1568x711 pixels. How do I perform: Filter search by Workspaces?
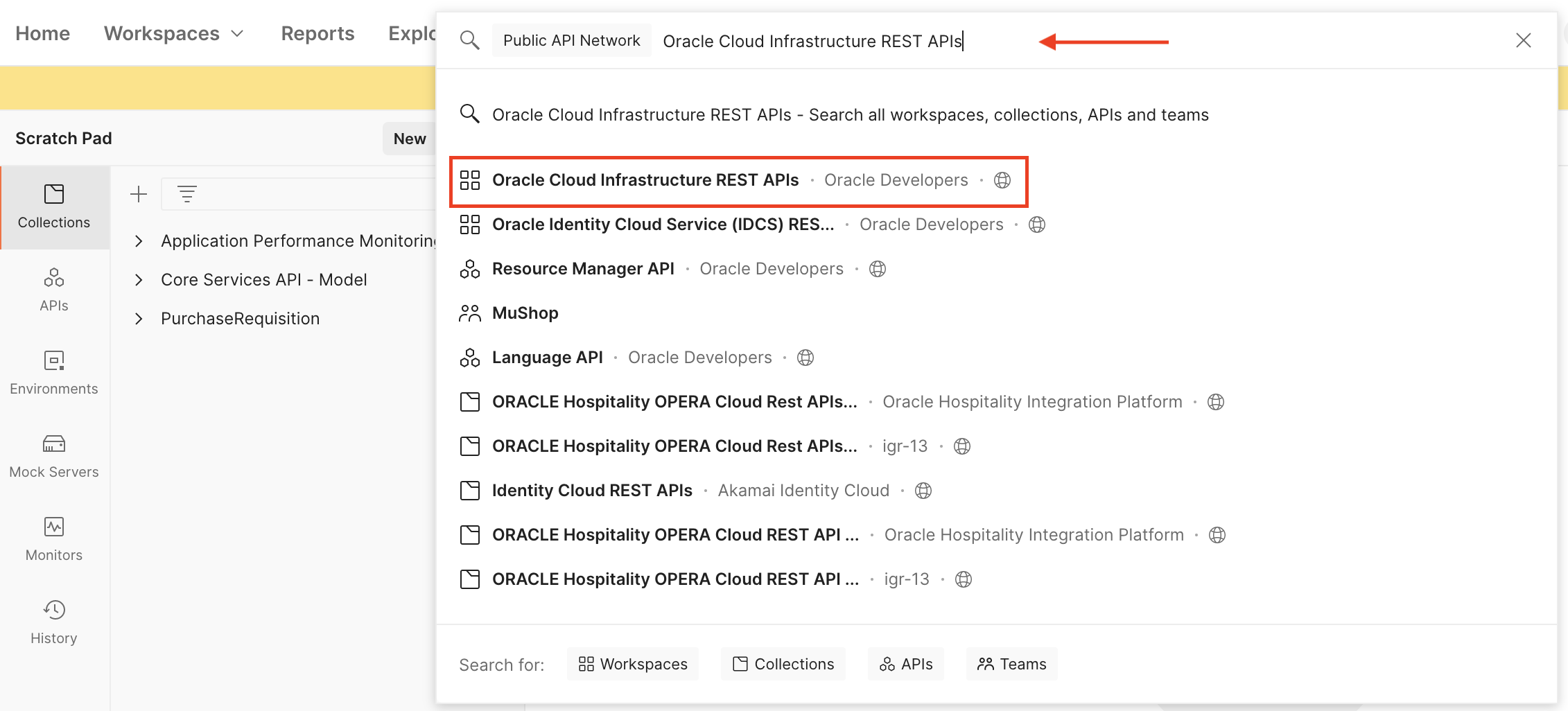pyautogui.click(x=633, y=664)
